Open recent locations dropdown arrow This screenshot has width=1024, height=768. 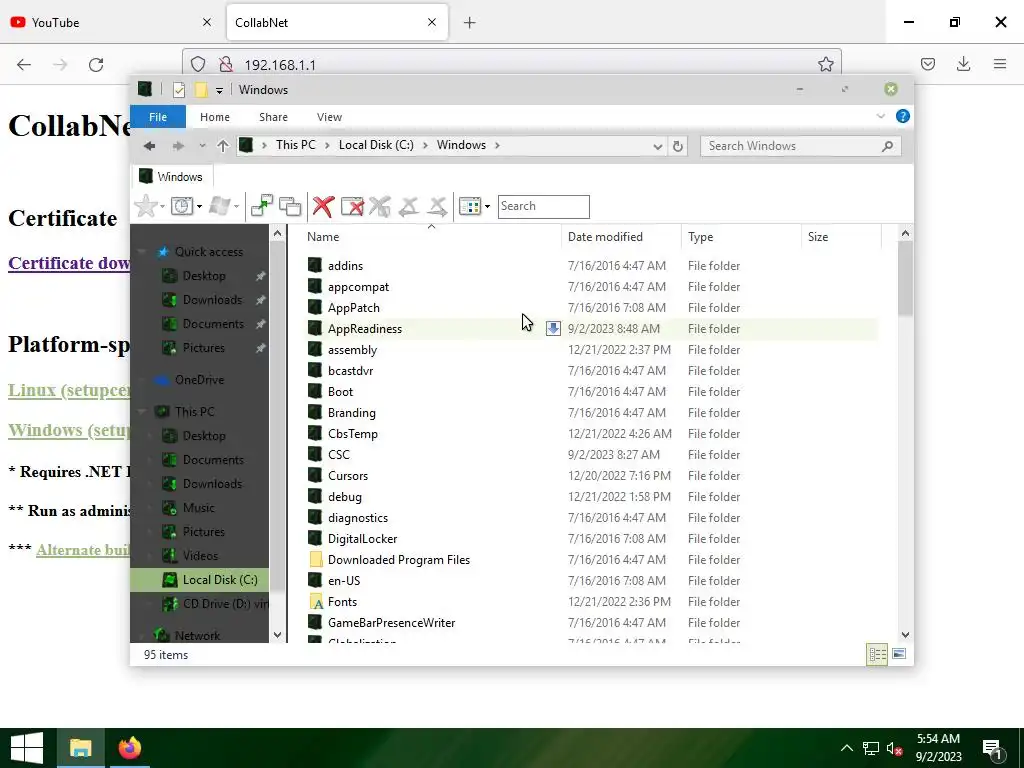(202, 146)
